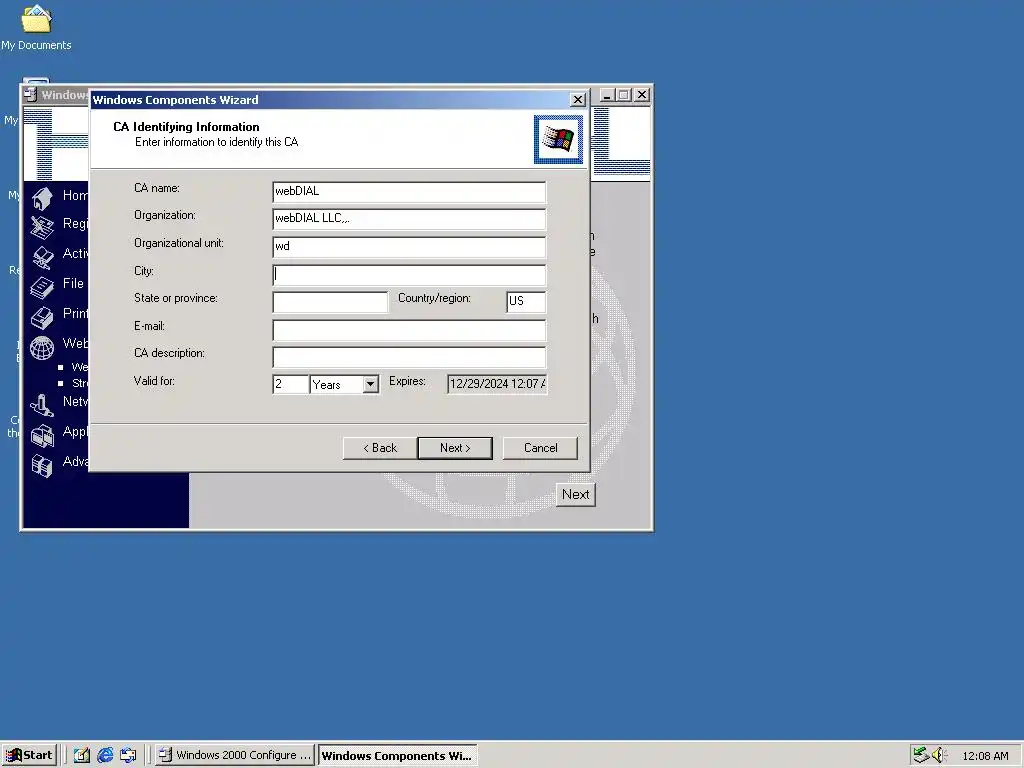
Task: Click the Networking sidebar icon
Action: pos(42,405)
